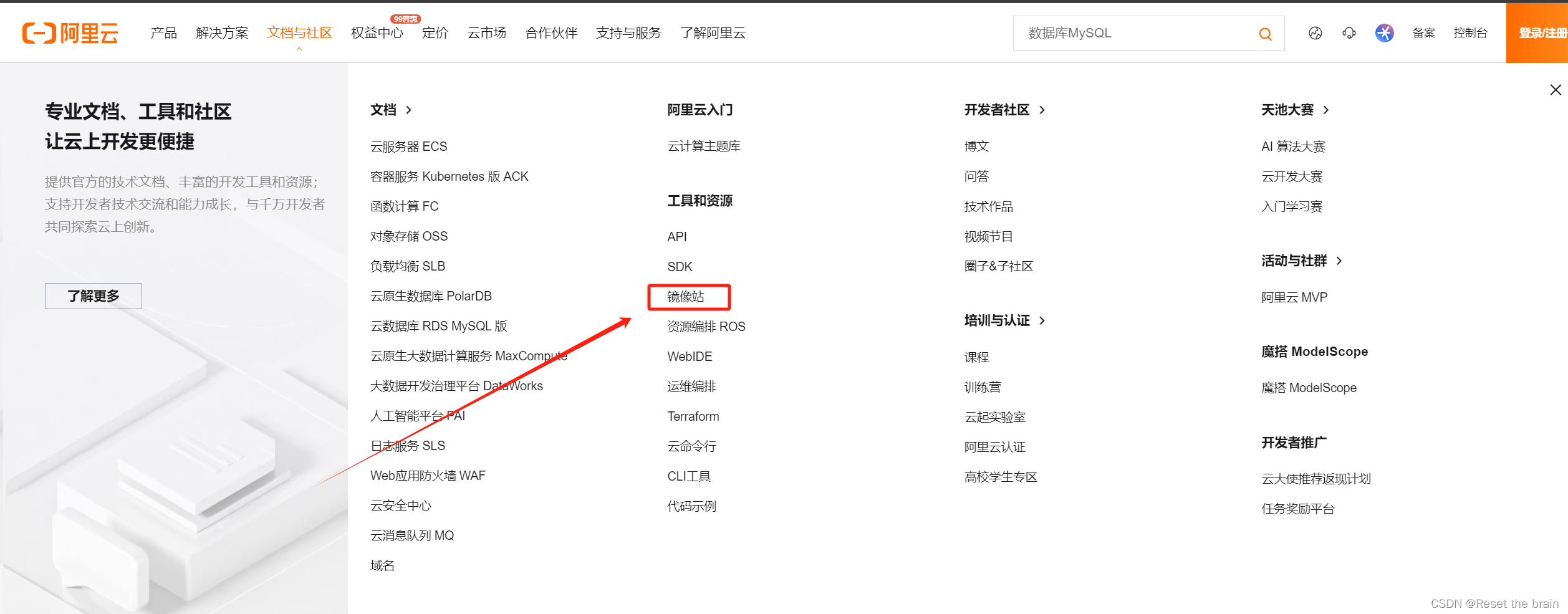This screenshot has height=614, width=1568.
Task: Open 云消息队列 MQ link
Action: click(x=412, y=535)
